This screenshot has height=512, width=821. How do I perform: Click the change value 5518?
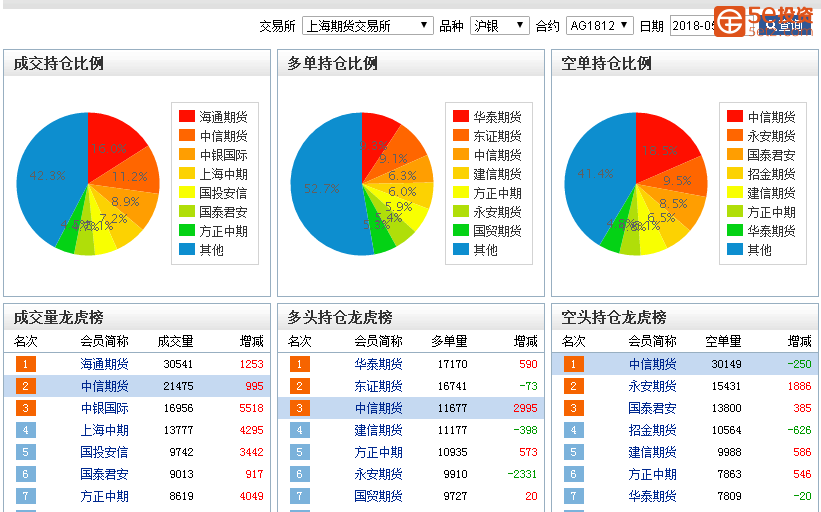coord(251,408)
